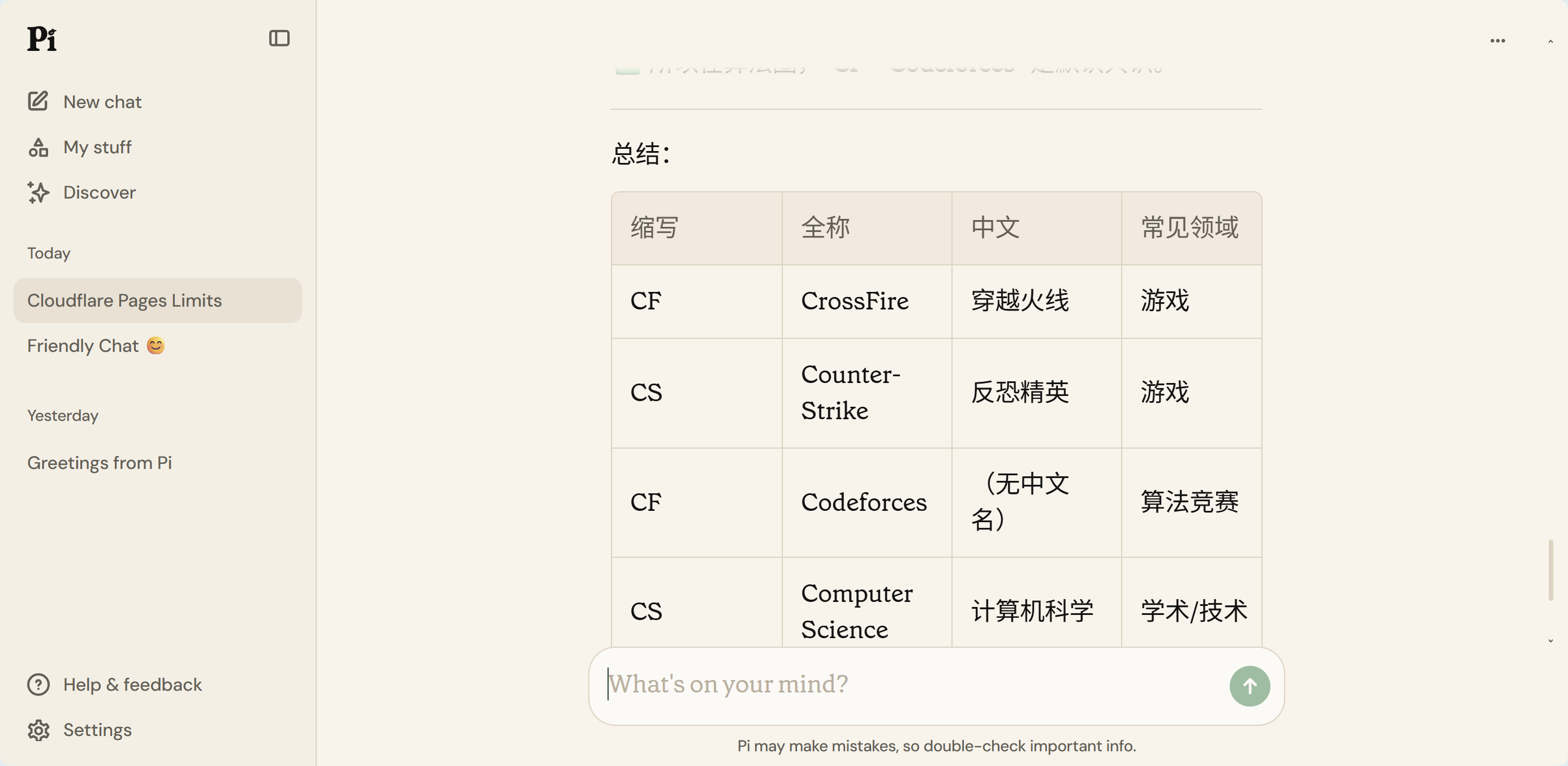Click the 穿越火线 cell
The width and height of the screenshot is (1568, 766).
(1037, 302)
